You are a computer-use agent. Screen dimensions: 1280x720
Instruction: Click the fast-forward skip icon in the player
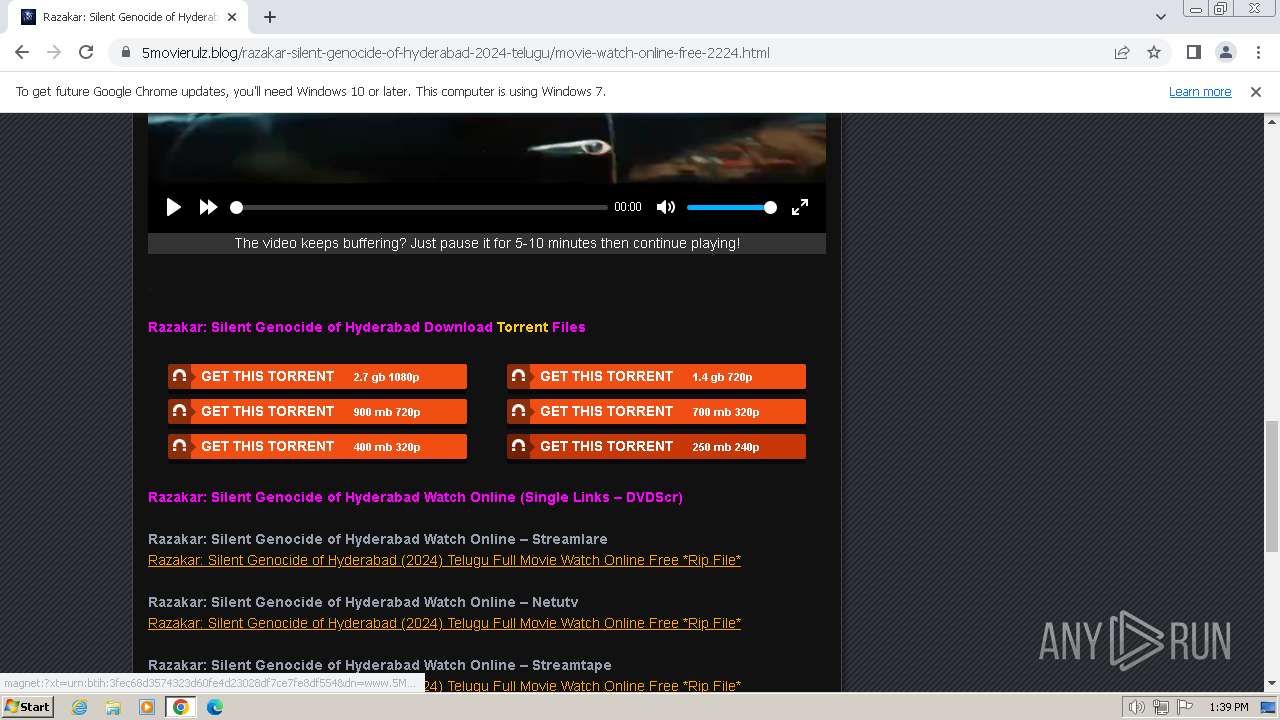click(x=208, y=207)
